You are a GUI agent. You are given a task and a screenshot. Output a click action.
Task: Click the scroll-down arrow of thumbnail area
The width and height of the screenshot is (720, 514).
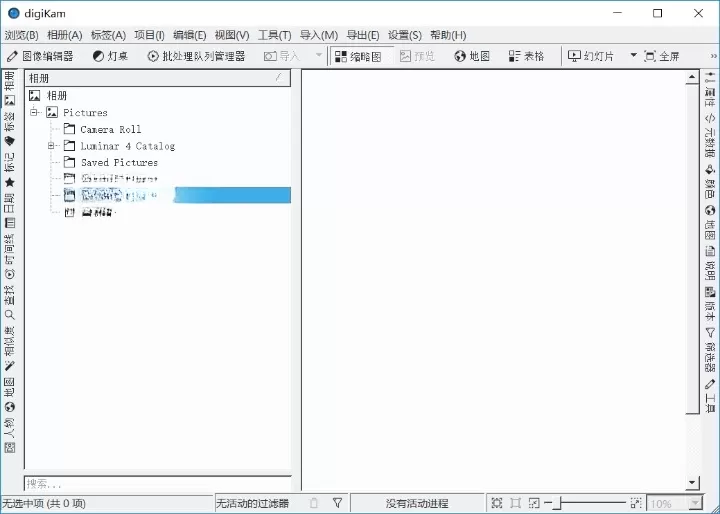tap(692, 482)
